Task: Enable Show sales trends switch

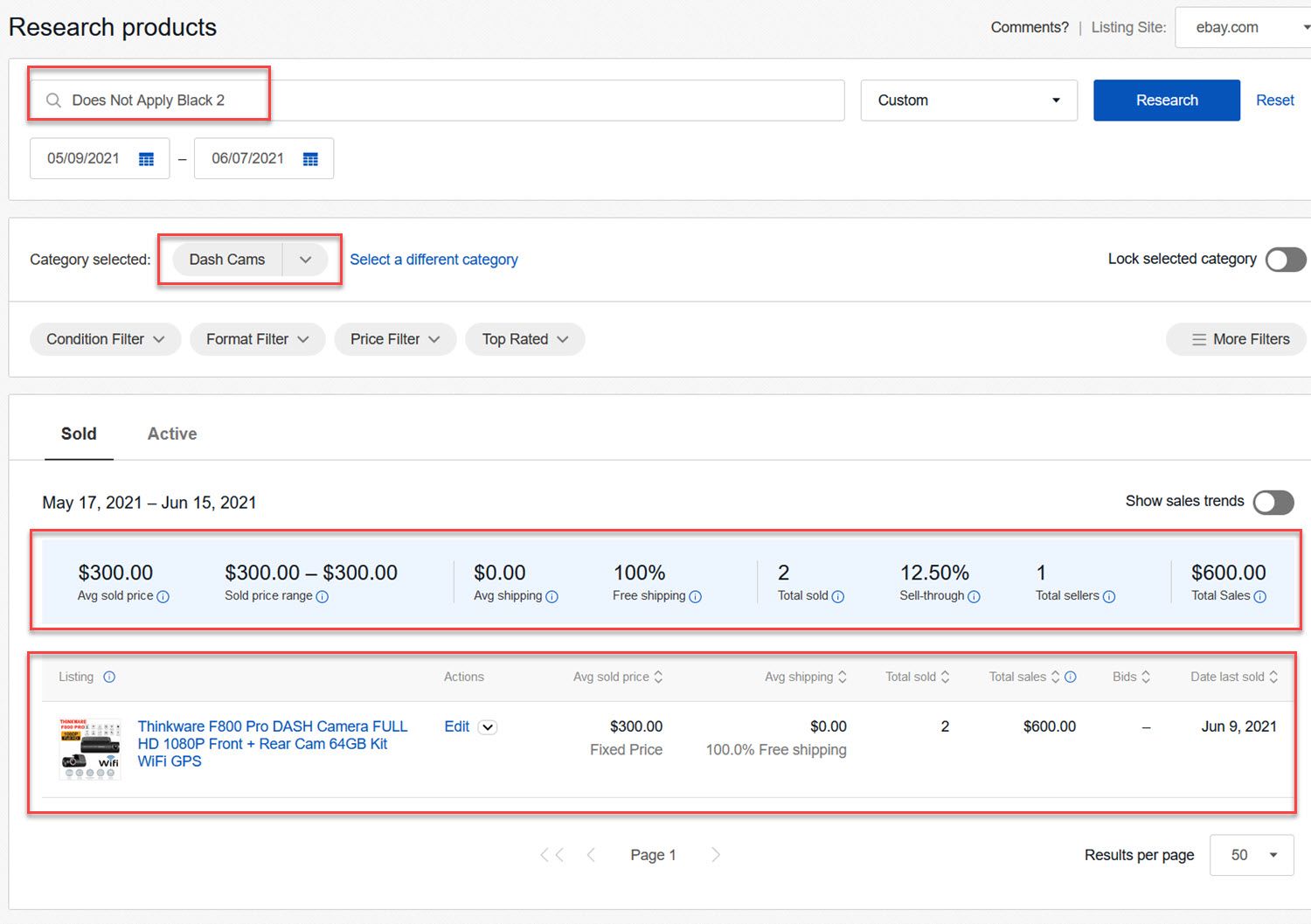Action: 1273,502
